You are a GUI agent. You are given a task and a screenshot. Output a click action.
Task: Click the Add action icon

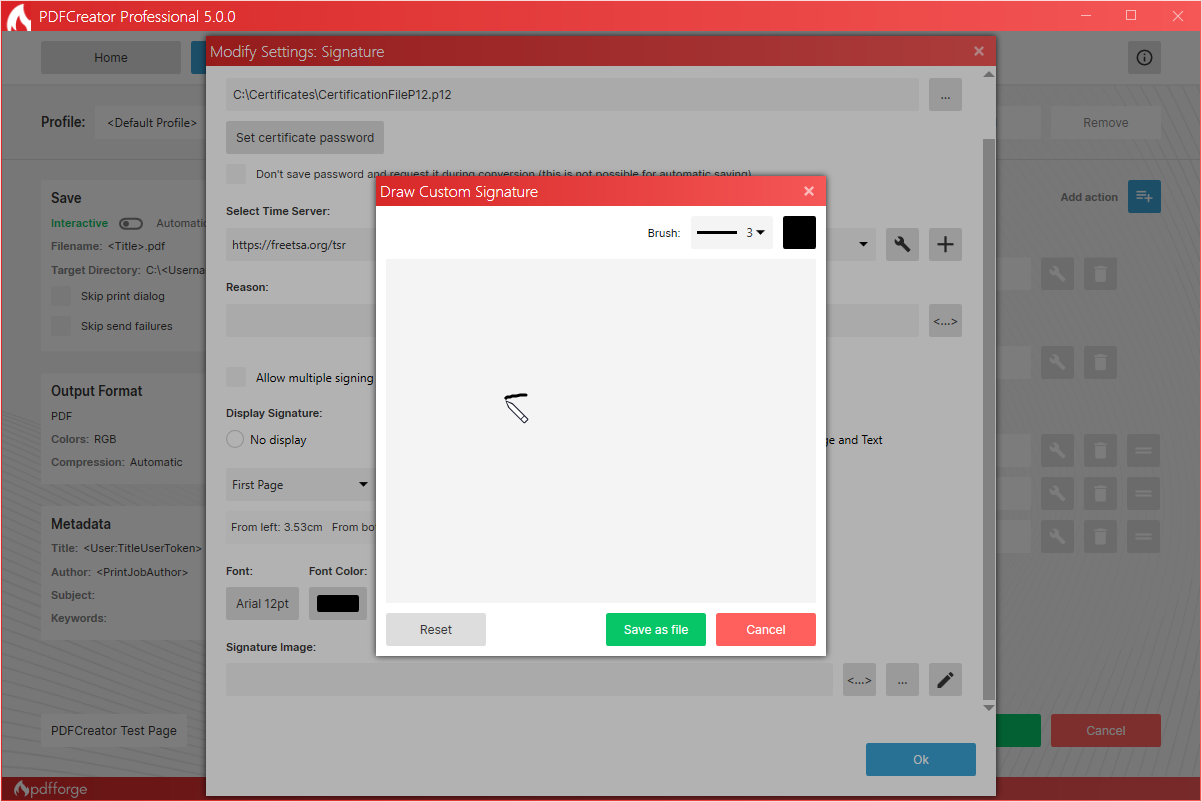[1144, 196]
